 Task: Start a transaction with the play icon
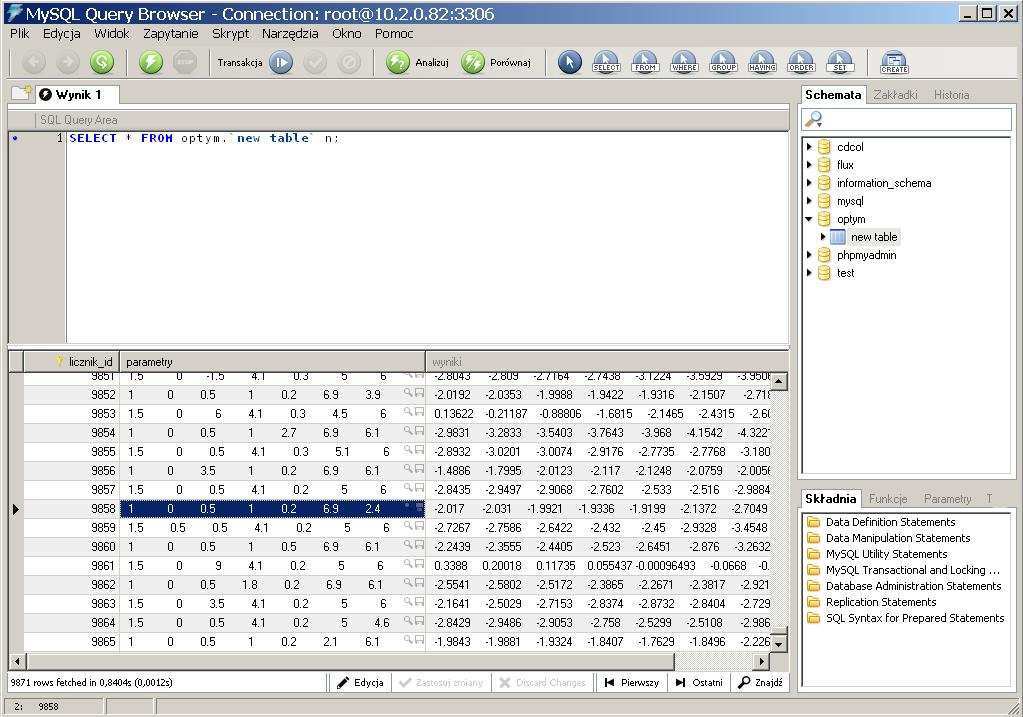click(281, 63)
